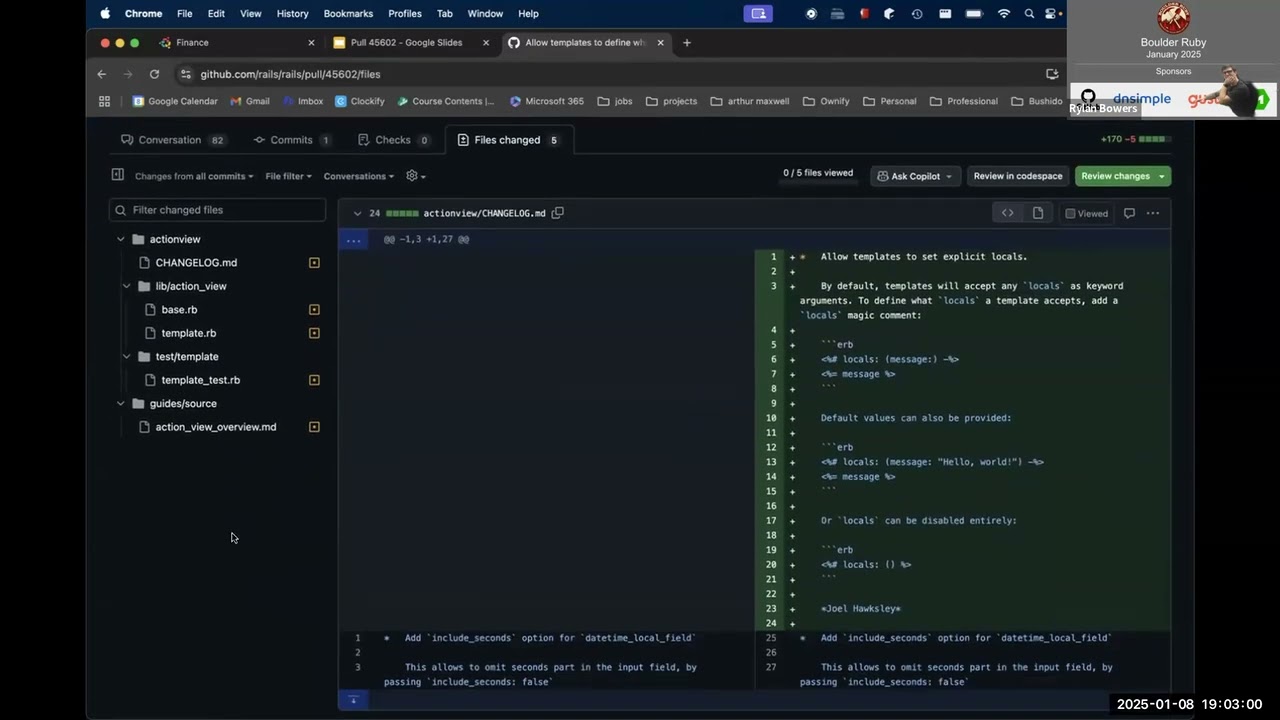Click the modified indicator next to base.rb

(x=314, y=310)
